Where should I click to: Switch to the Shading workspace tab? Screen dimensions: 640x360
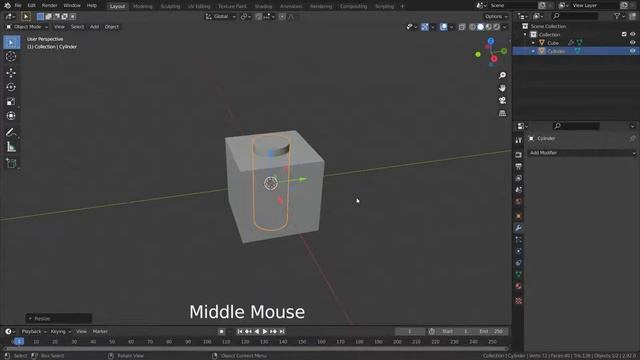[263, 7]
